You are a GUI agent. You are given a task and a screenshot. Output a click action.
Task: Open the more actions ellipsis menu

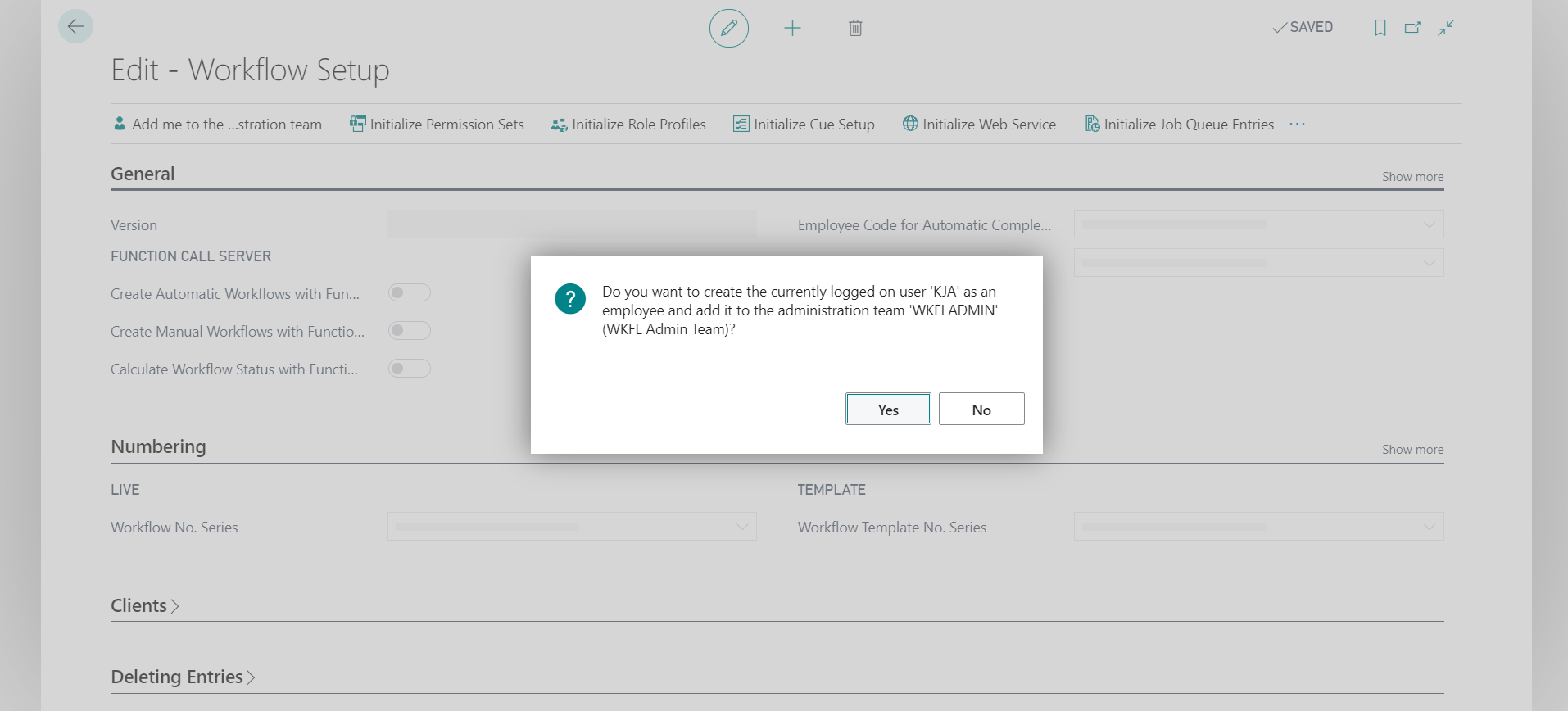(x=1297, y=125)
